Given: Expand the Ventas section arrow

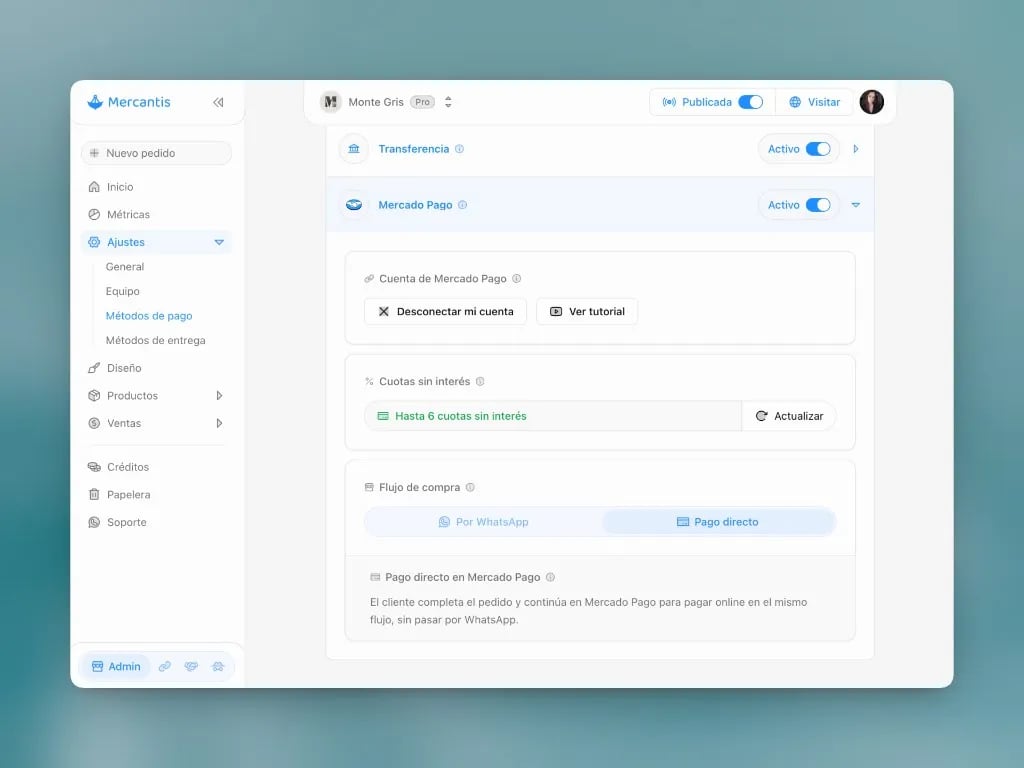Looking at the screenshot, I should (x=219, y=423).
